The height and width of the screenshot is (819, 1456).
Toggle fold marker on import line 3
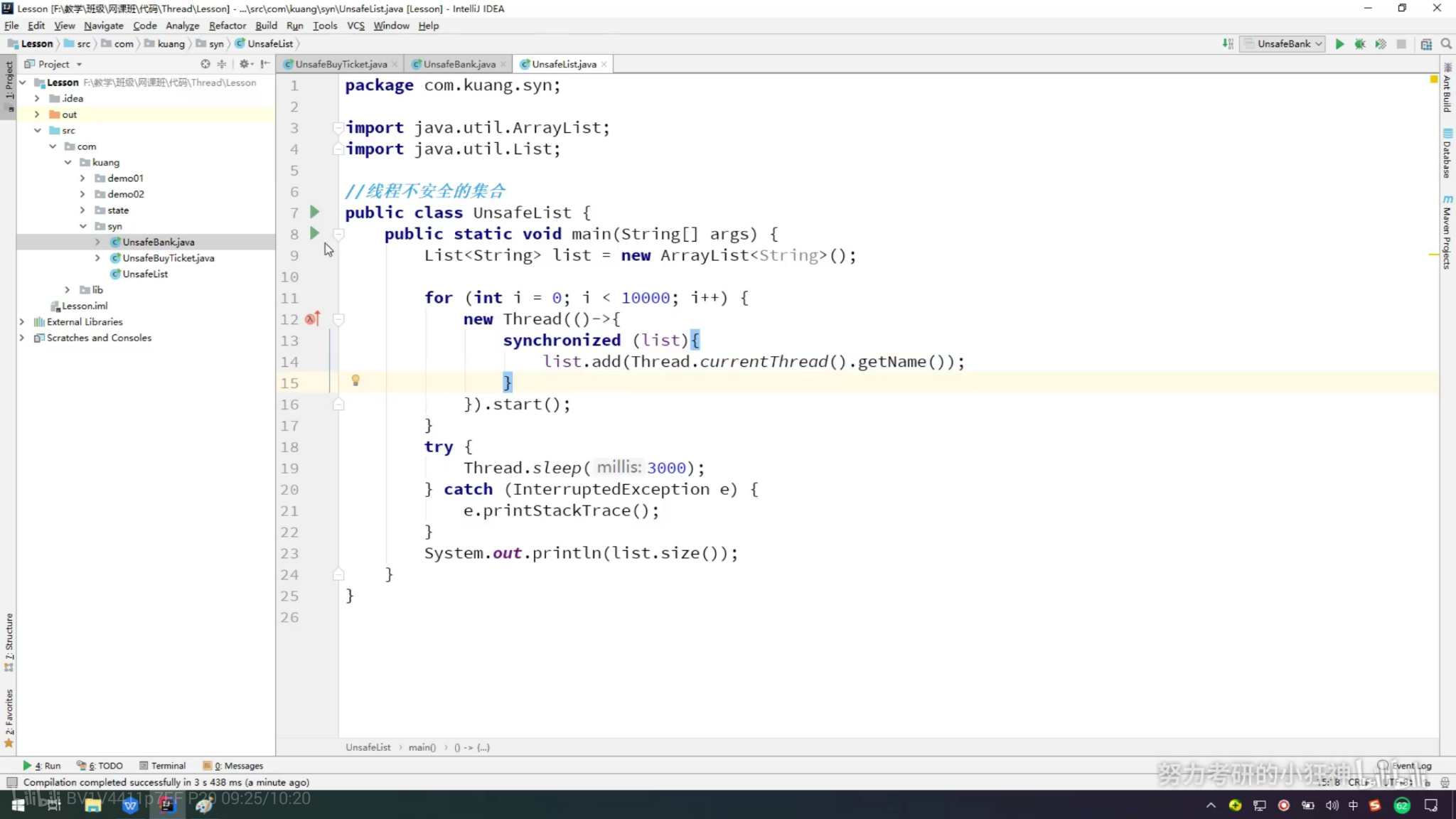[x=338, y=127]
